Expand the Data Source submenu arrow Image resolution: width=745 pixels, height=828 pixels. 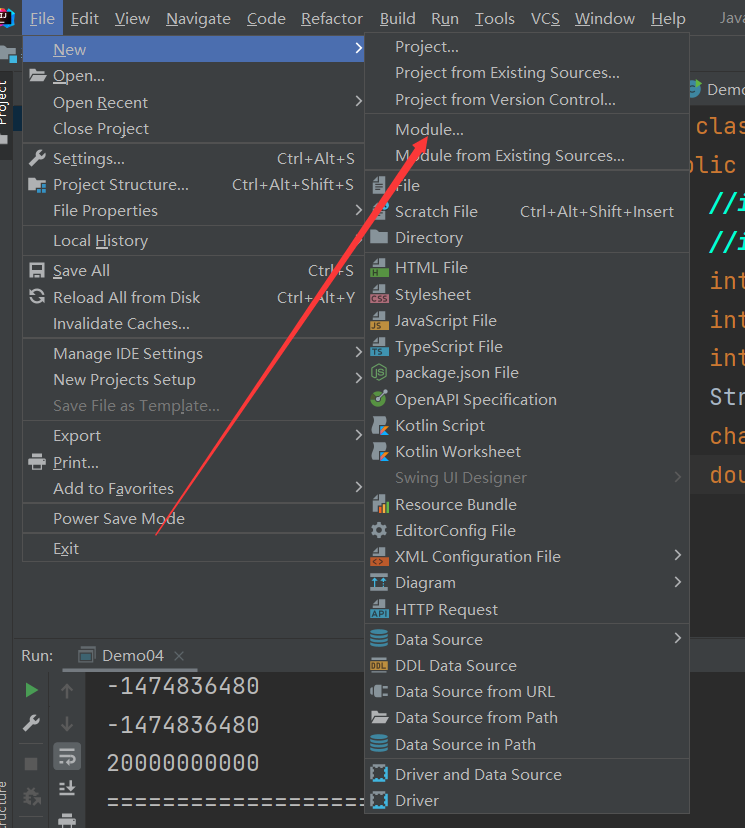tap(678, 638)
